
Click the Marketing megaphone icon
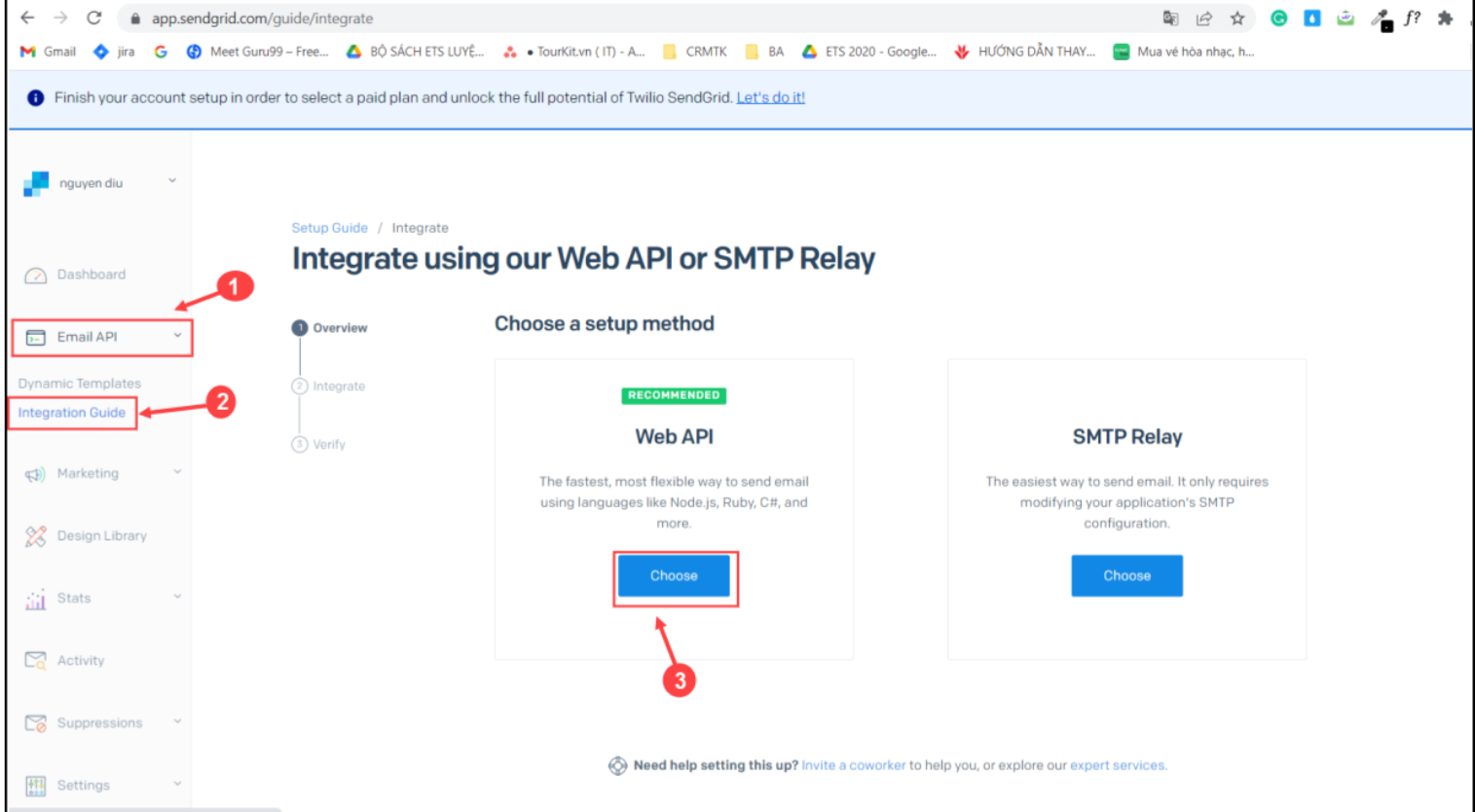tap(35, 474)
